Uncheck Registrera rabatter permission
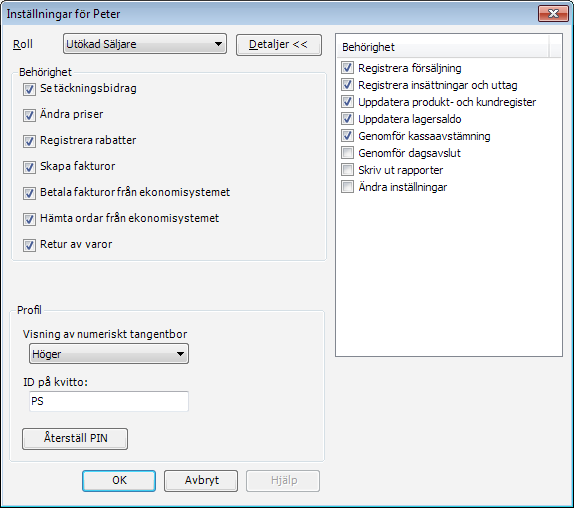This screenshot has width=574, height=508. 29,141
